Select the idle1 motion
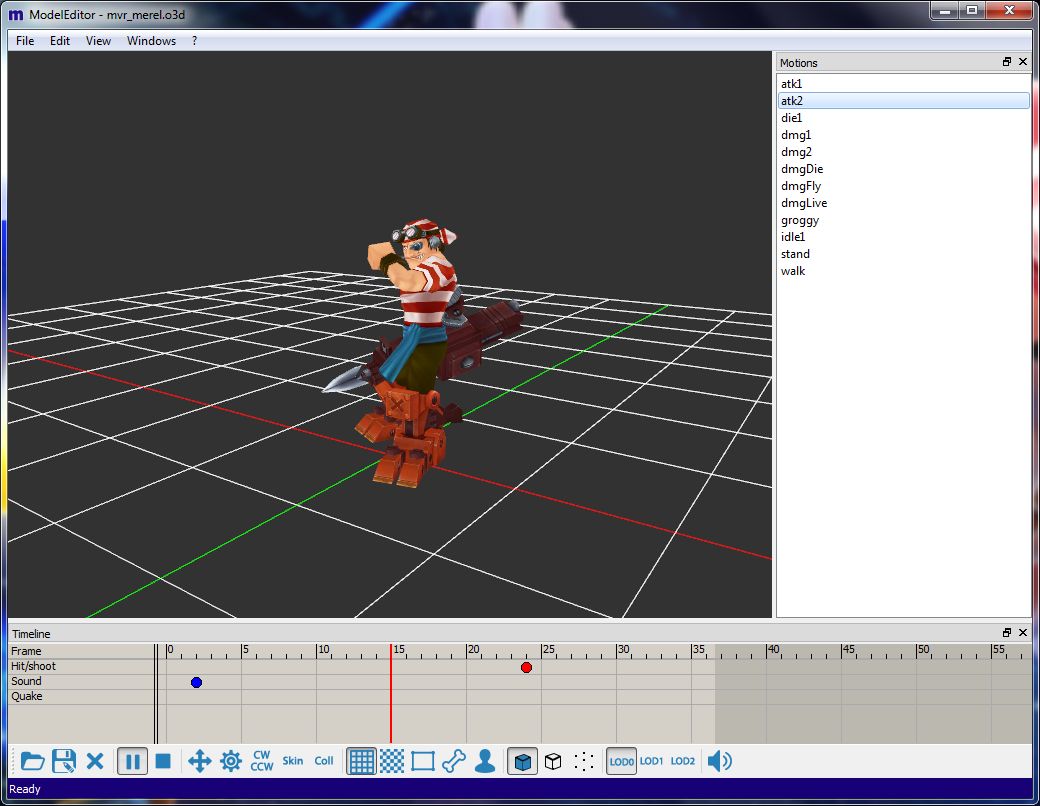The height and width of the screenshot is (806, 1040). coord(903,237)
